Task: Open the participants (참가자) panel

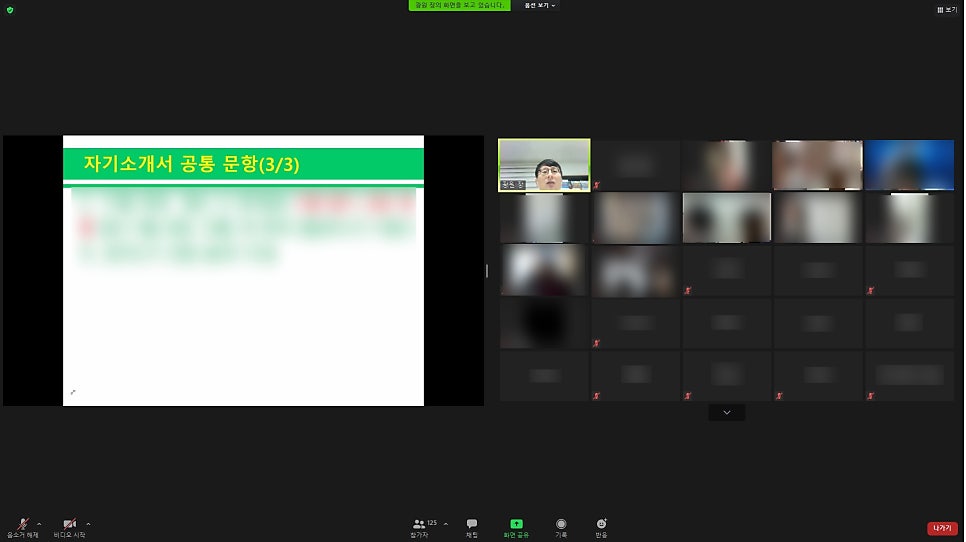Action: (x=420, y=528)
